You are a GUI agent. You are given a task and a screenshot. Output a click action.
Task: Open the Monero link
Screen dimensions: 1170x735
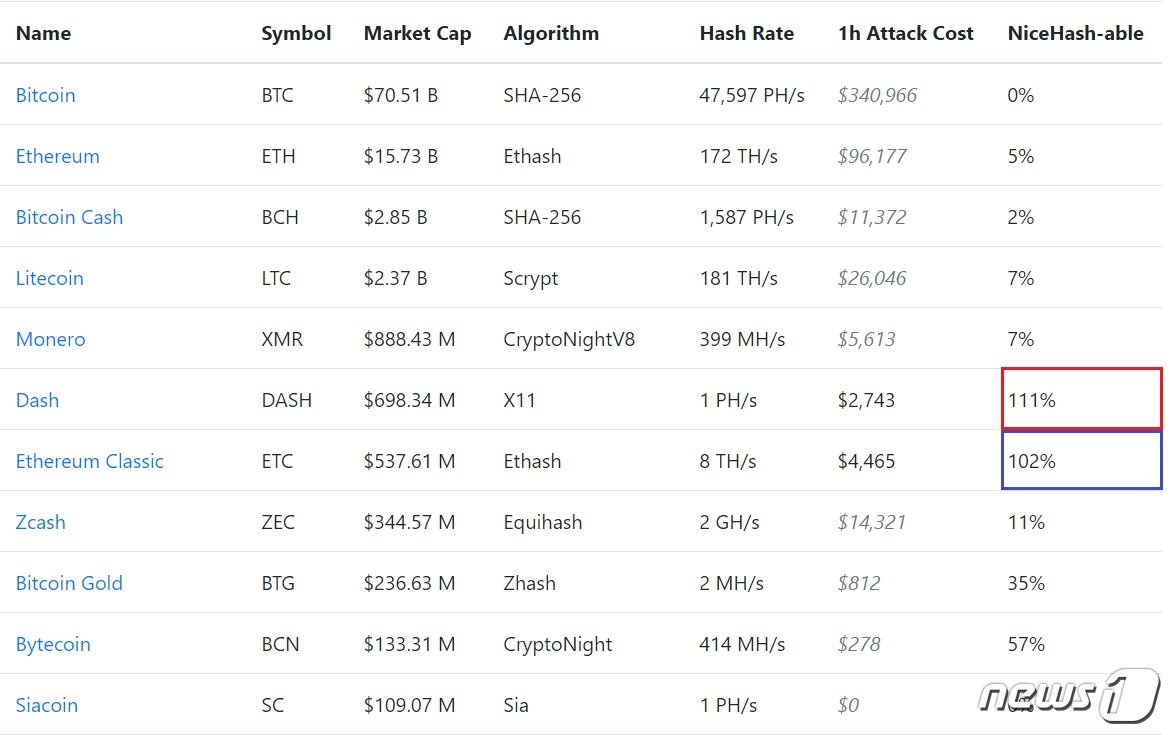(x=51, y=340)
